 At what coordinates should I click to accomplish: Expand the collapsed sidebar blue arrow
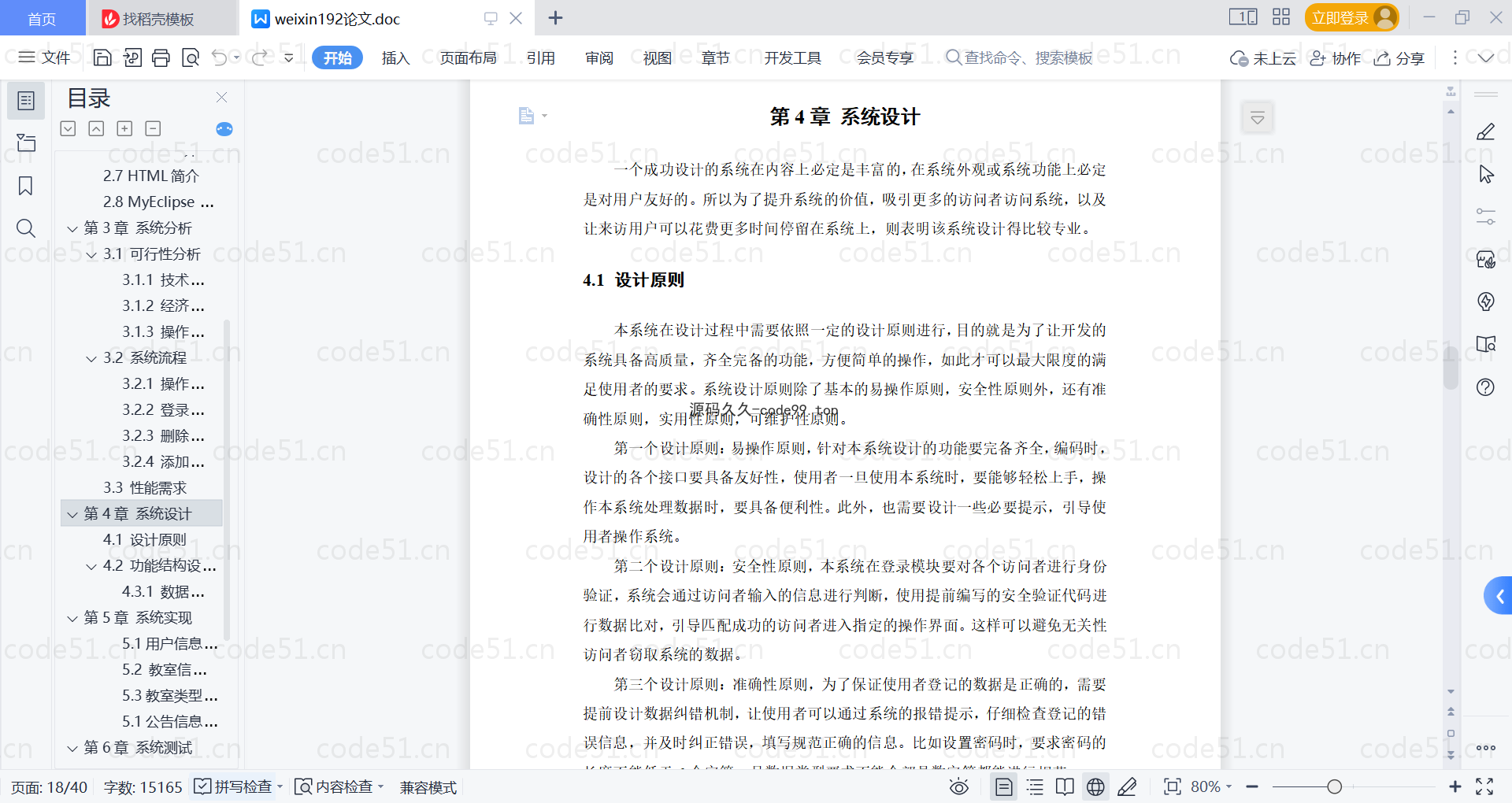tap(1498, 596)
